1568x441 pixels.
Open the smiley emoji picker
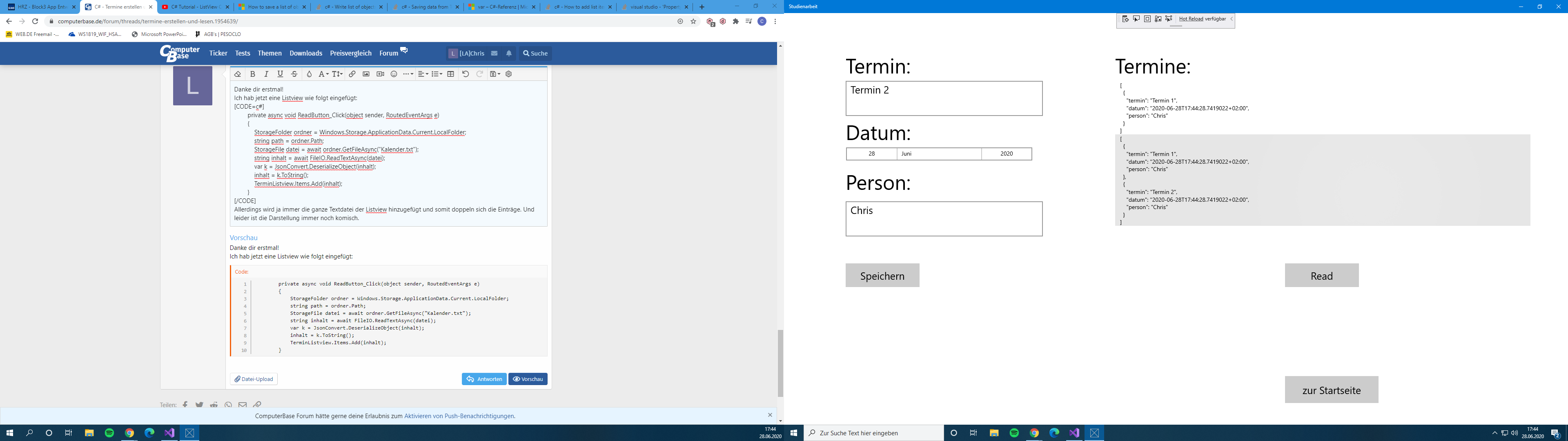(394, 74)
